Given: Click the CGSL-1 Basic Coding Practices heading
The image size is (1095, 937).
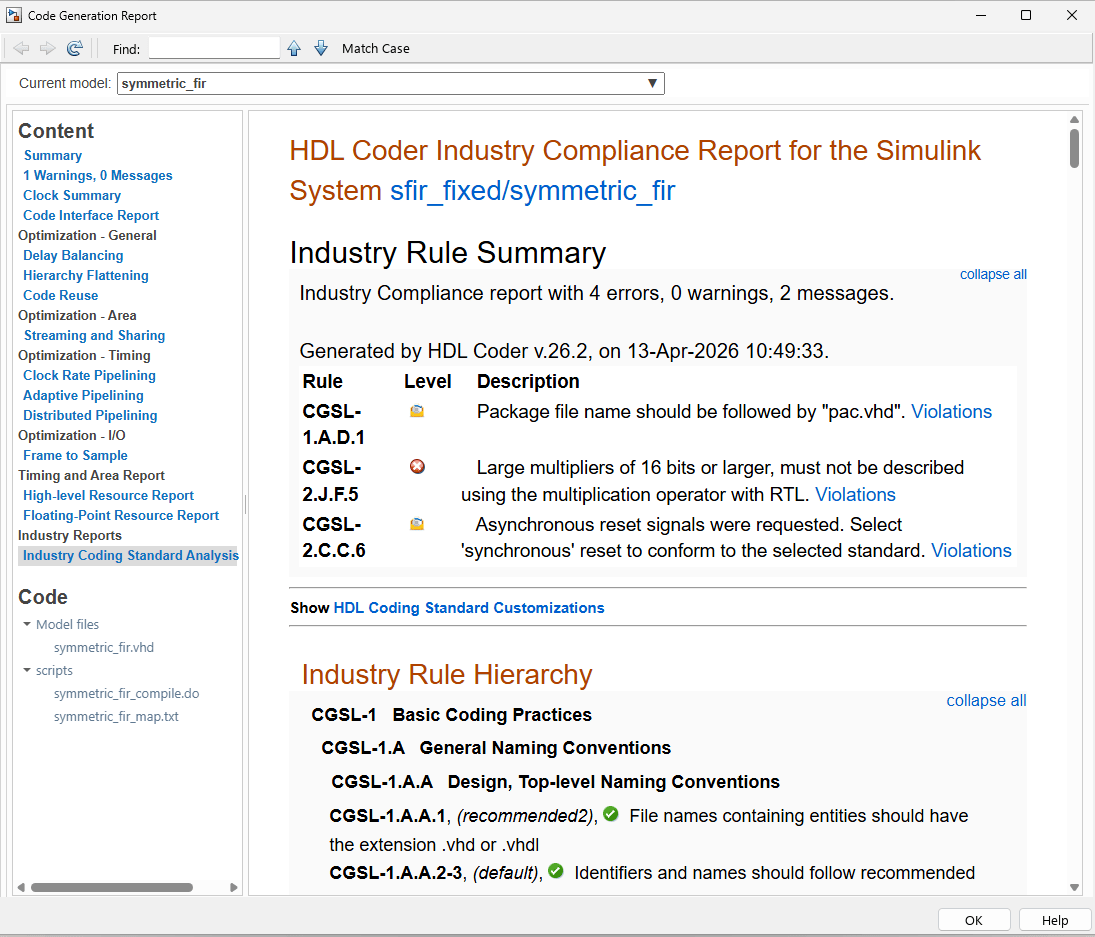Looking at the screenshot, I should coord(451,714).
